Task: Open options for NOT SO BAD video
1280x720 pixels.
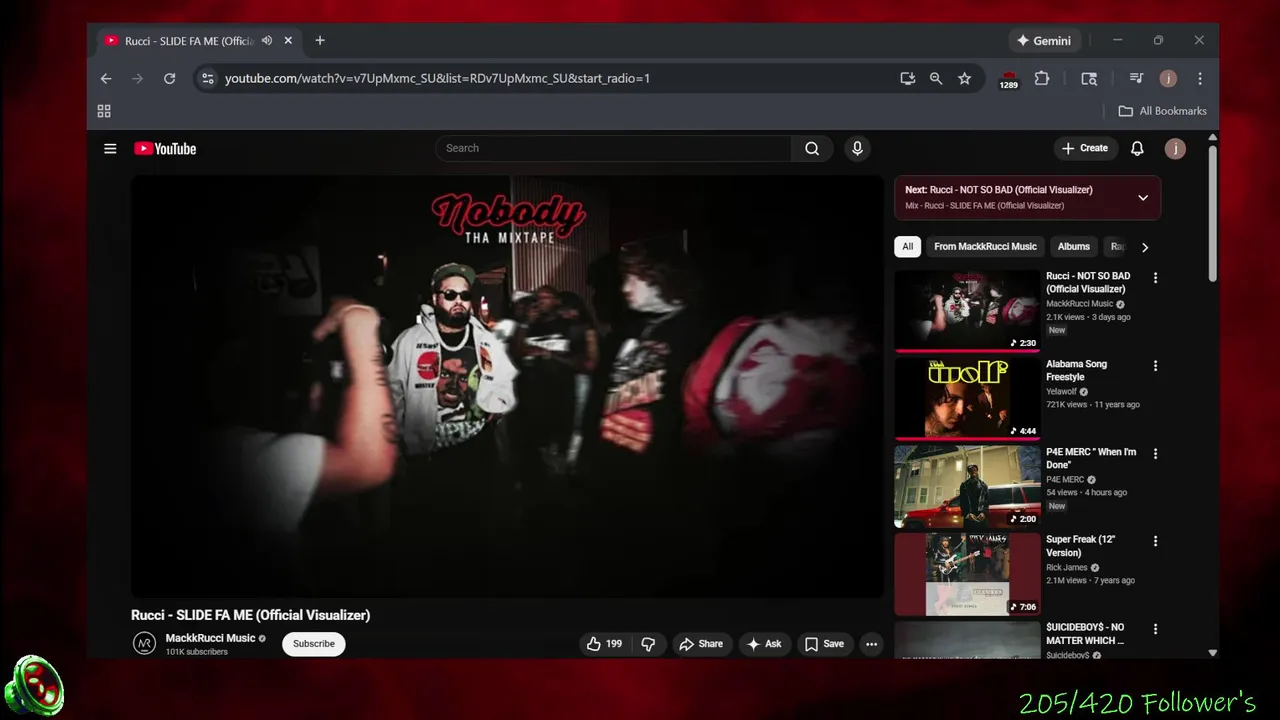Action: (x=1155, y=278)
